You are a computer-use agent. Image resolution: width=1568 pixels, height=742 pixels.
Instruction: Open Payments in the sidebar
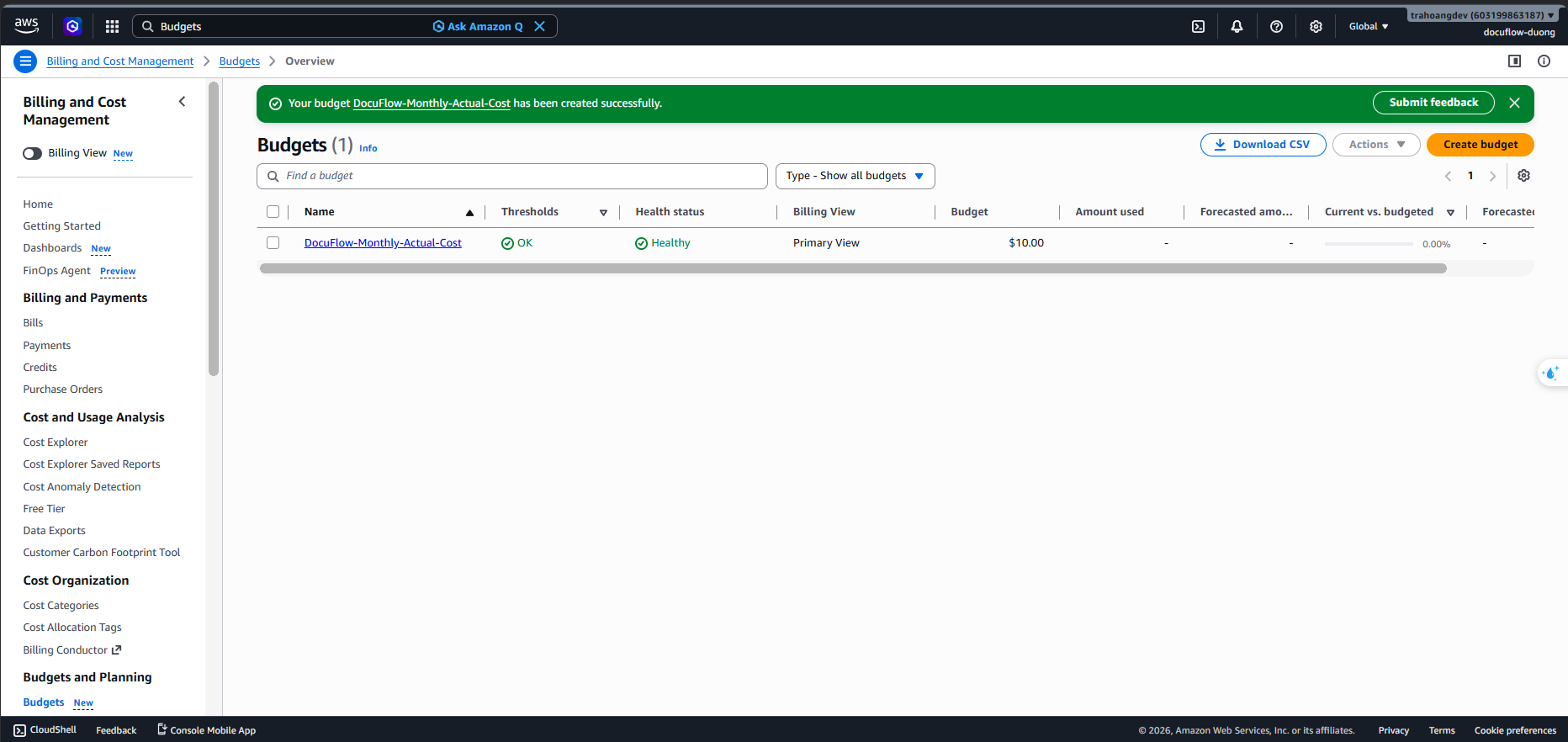click(x=47, y=346)
